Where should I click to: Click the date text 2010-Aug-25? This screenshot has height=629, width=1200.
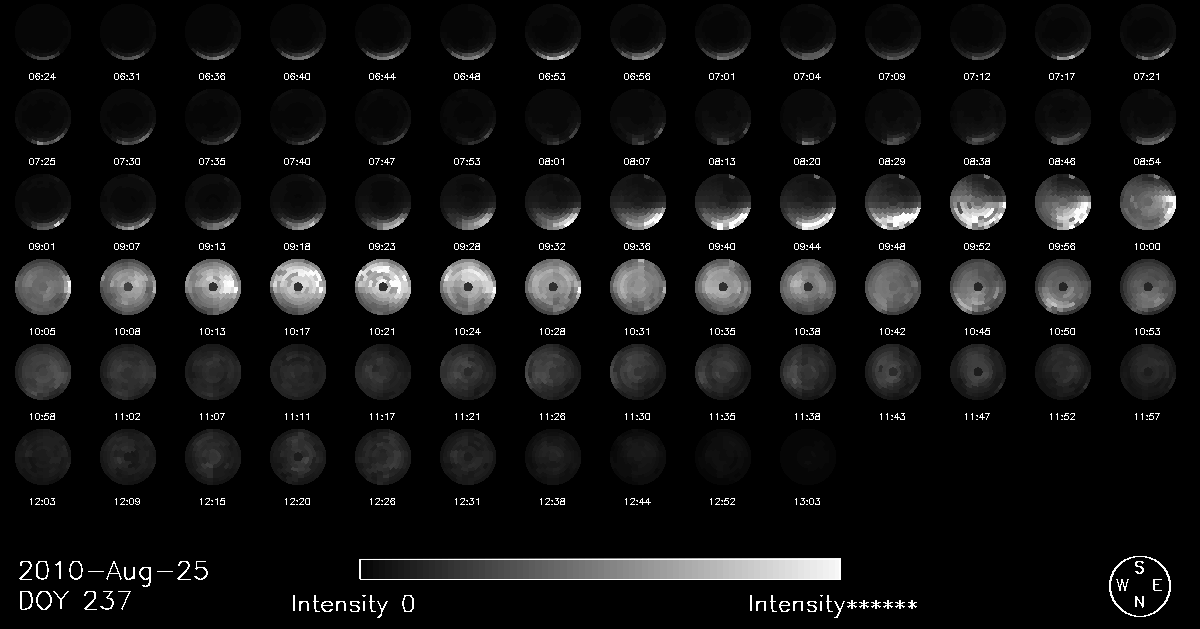point(114,572)
